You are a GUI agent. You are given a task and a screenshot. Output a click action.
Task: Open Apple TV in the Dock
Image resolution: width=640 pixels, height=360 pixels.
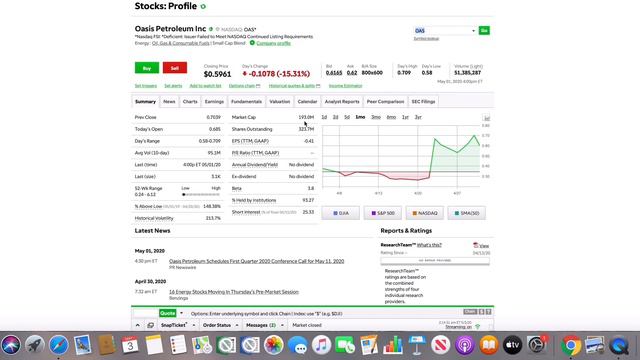click(512, 345)
